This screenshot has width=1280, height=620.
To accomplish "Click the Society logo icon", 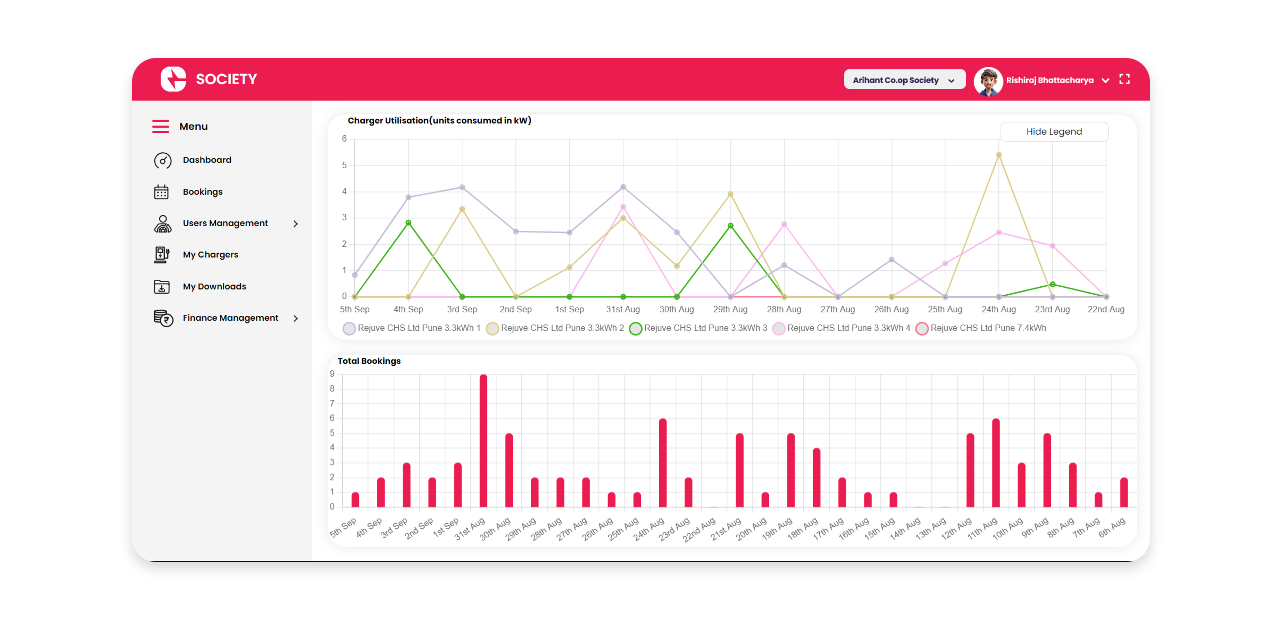I will point(174,79).
